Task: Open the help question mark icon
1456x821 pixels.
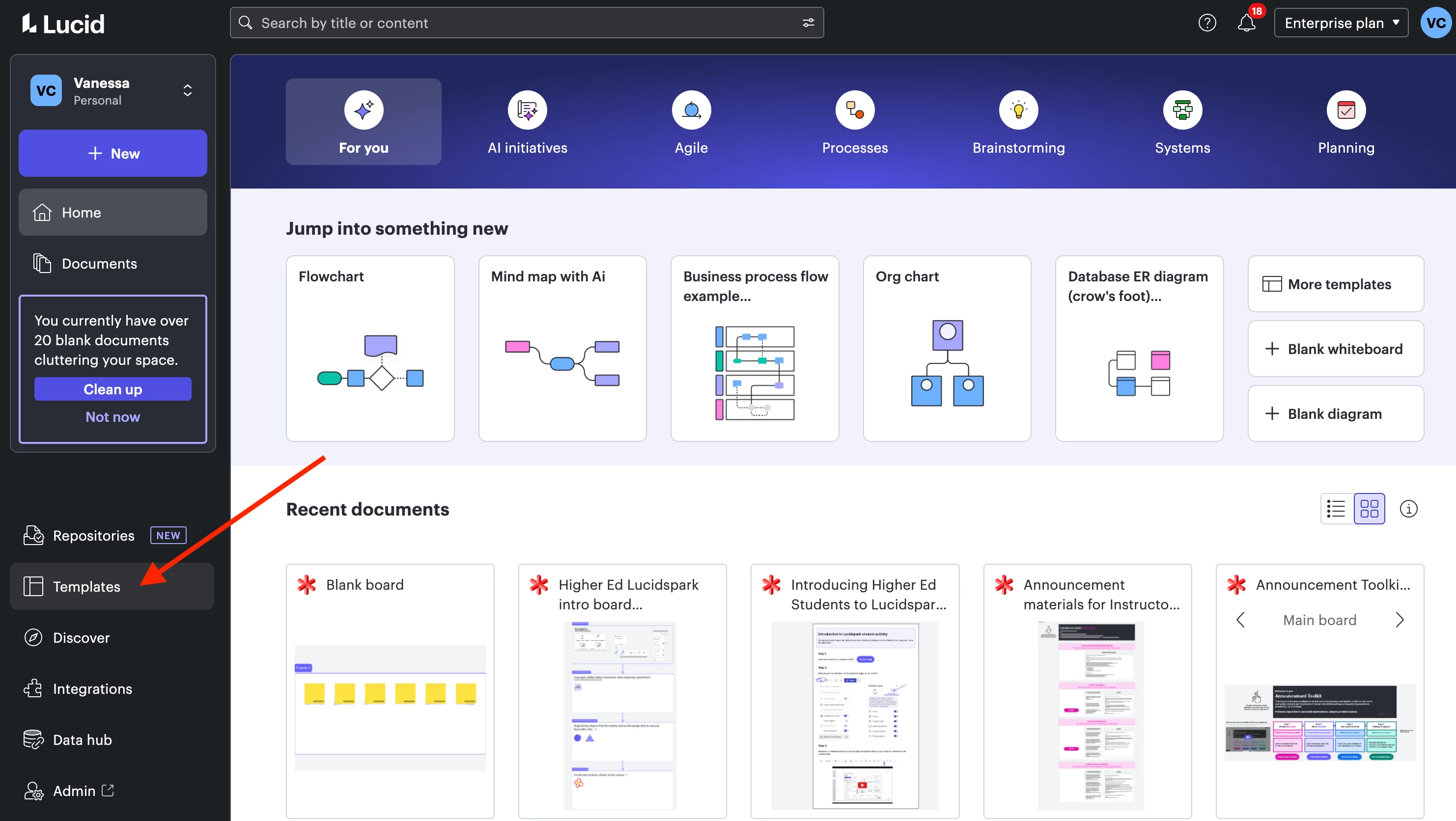Action: pos(1207,23)
